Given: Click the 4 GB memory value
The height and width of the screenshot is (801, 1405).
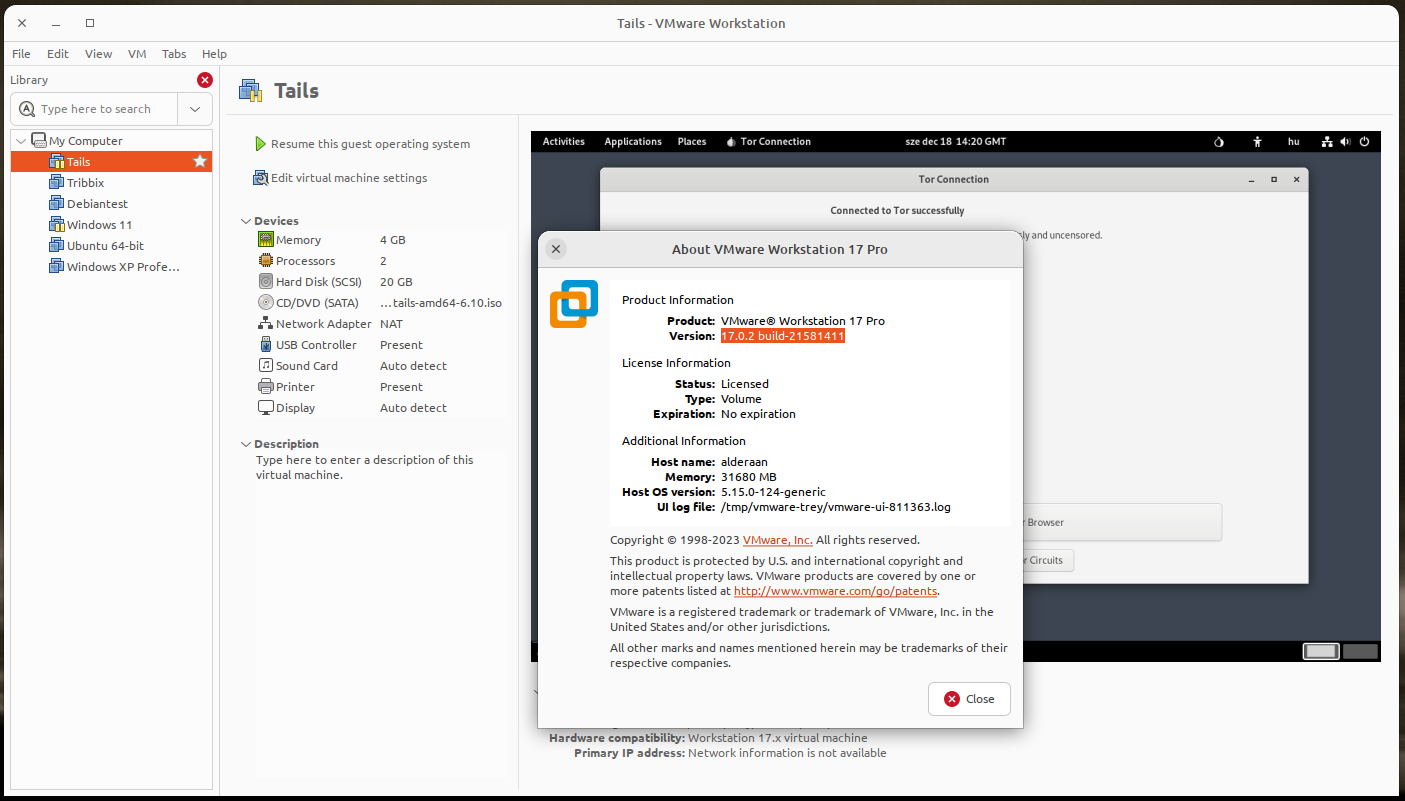Looking at the screenshot, I should pos(393,240).
